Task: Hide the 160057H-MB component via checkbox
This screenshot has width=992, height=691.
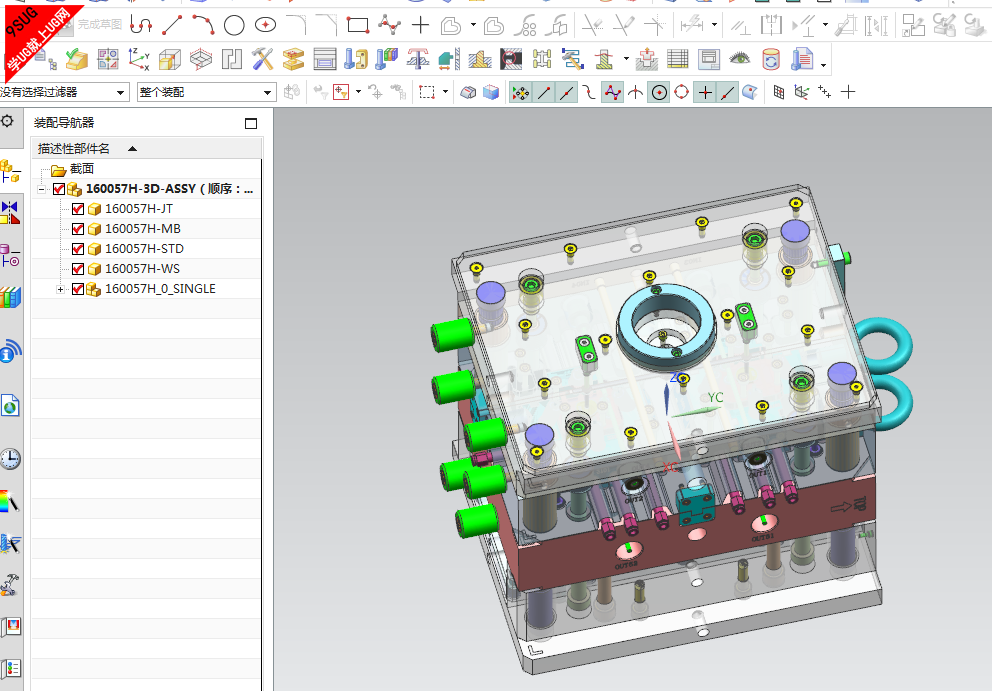Action: 78,228
